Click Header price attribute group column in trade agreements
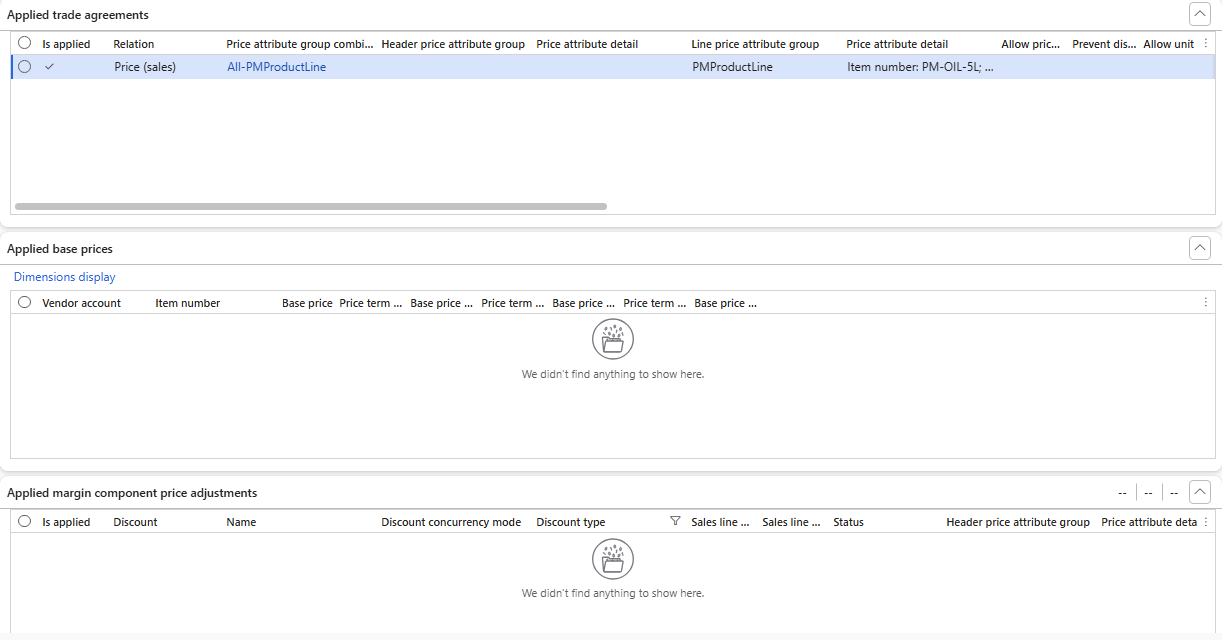 click(x=453, y=44)
